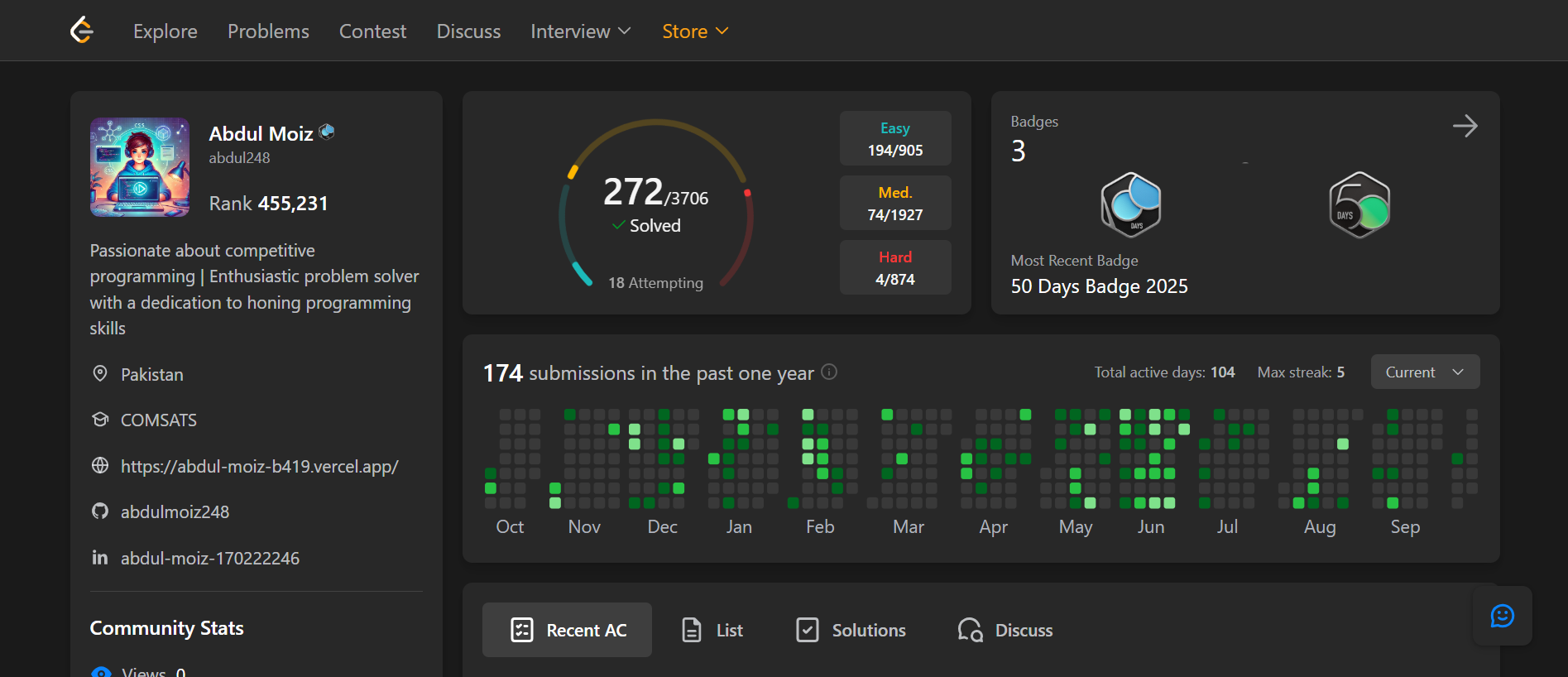1568x677 pixels.
Task: Click the submissions info circle icon
Action: coord(829,372)
